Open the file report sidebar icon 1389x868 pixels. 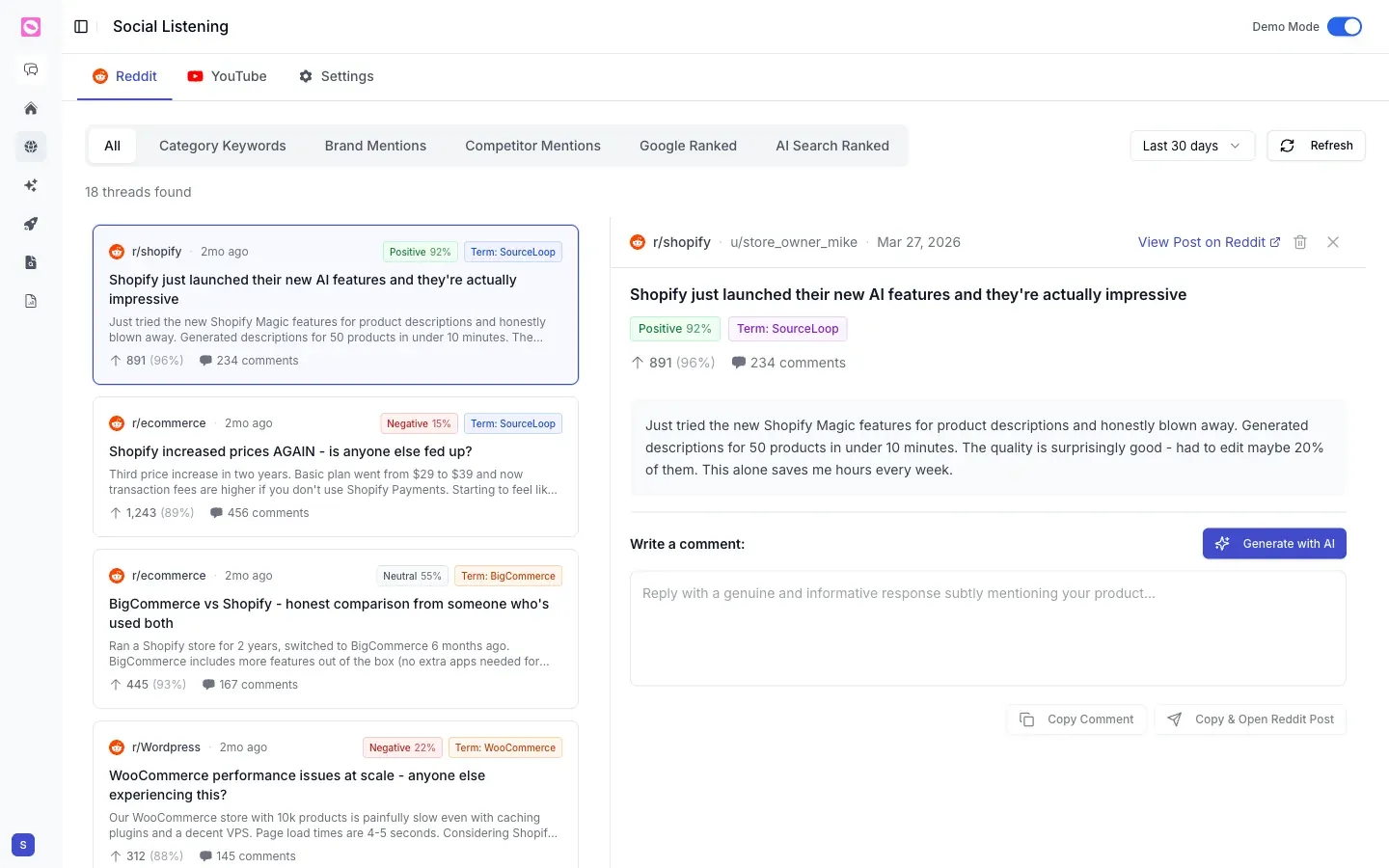(31, 301)
